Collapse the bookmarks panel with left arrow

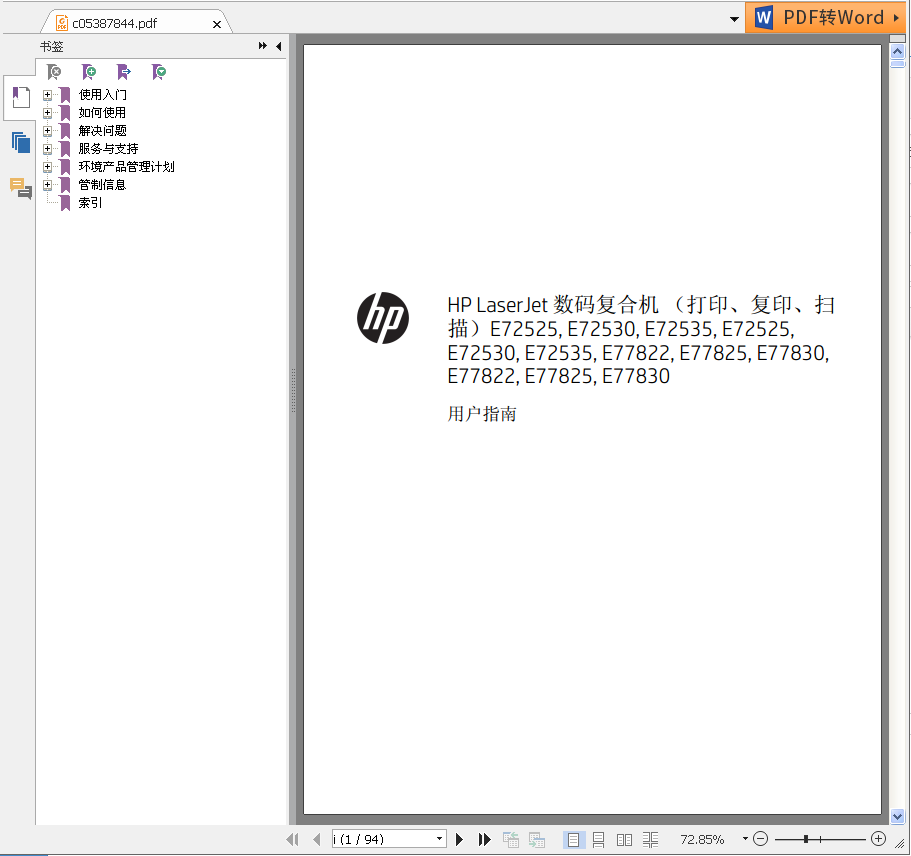click(x=279, y=46)
